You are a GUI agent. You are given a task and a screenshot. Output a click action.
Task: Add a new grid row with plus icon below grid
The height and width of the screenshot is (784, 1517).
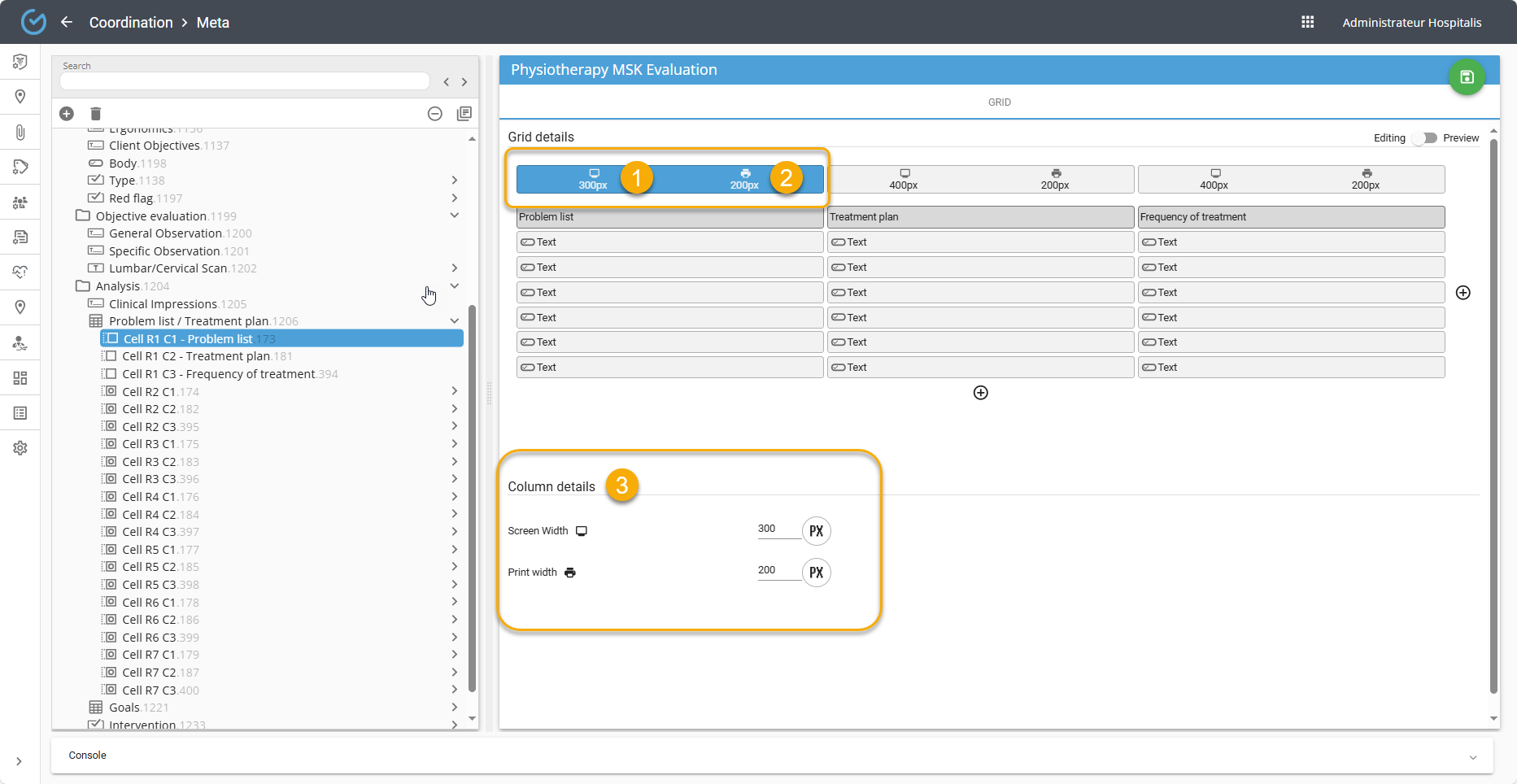(980, 393)
